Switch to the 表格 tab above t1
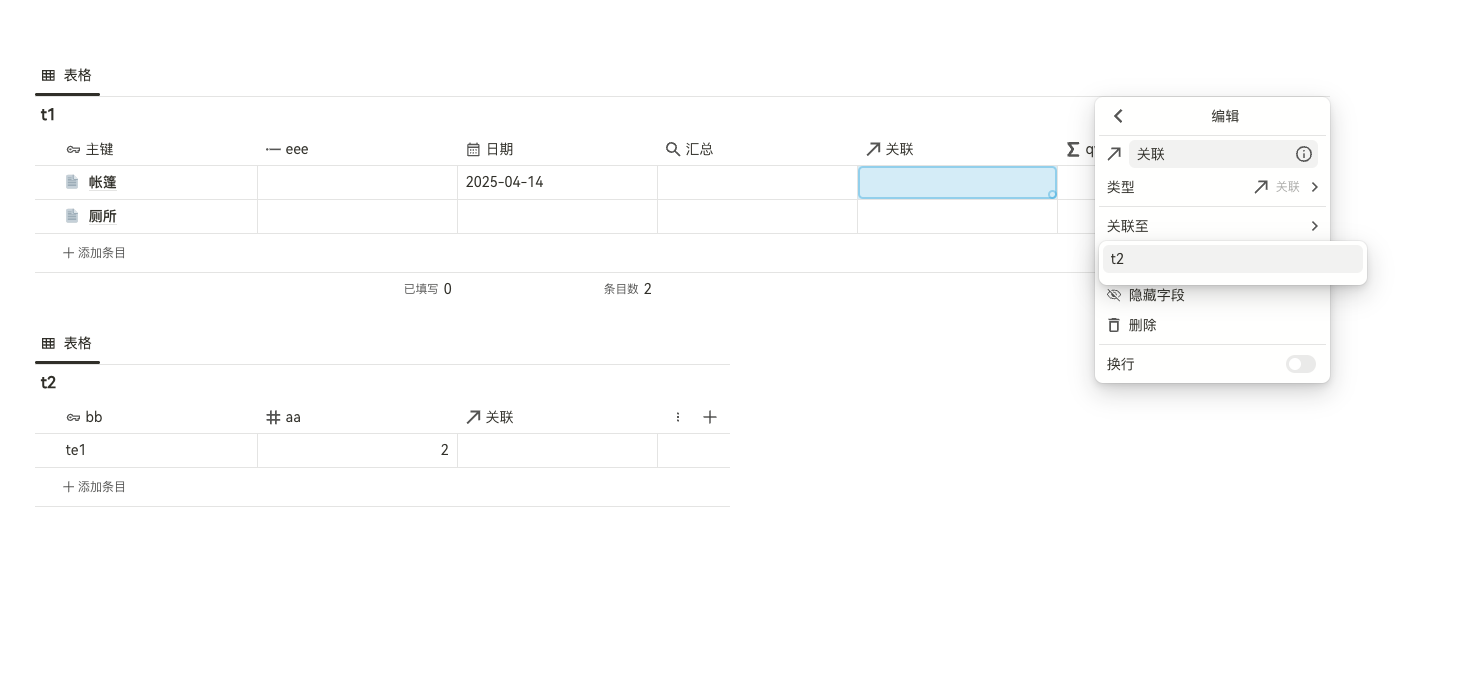This screenshot has height=679, width=1480. [x=67, y=75]
